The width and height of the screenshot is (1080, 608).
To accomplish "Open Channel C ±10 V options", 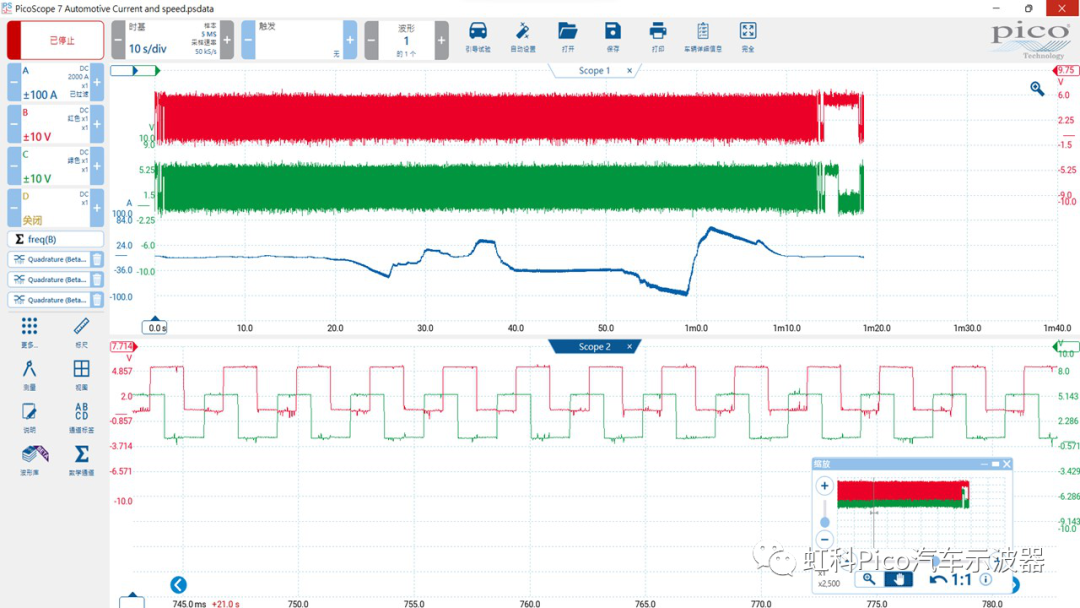I will 55,166.
